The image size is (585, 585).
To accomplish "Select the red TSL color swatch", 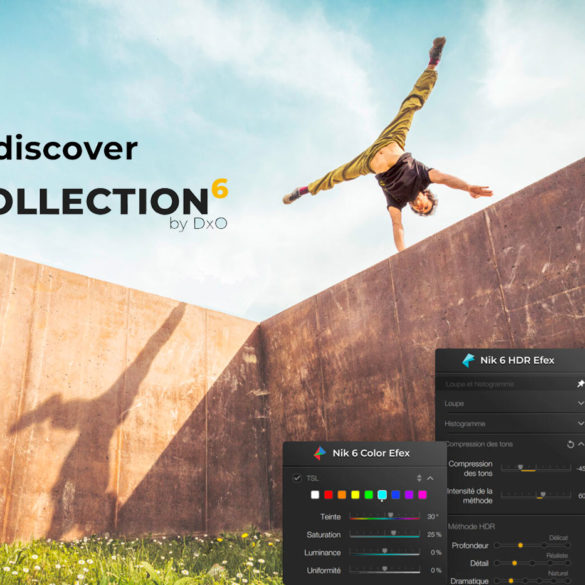I will 328,495.
